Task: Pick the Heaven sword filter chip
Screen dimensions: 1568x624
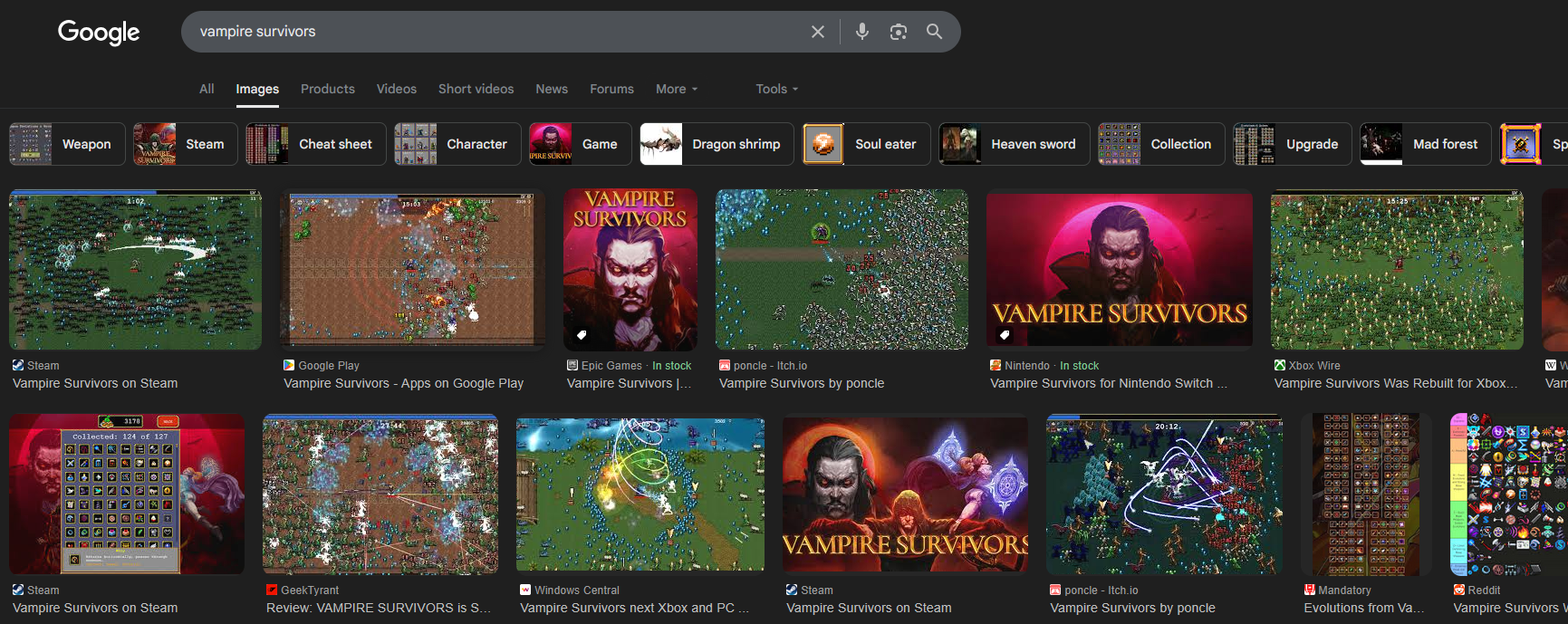Action: 1014,144
